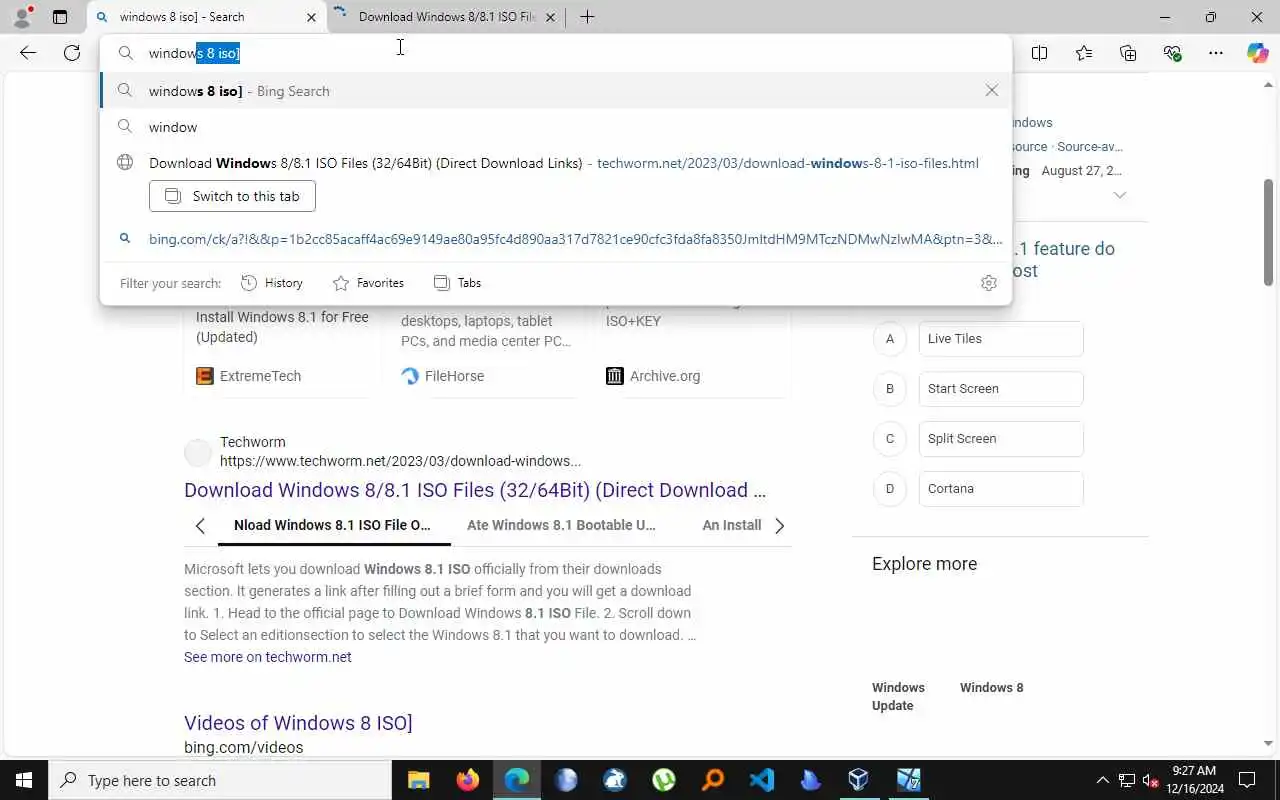Viewport: 1280px width, 800px height.
Task: Choose the 'window' search suggestion
Action: click(556, 127)
